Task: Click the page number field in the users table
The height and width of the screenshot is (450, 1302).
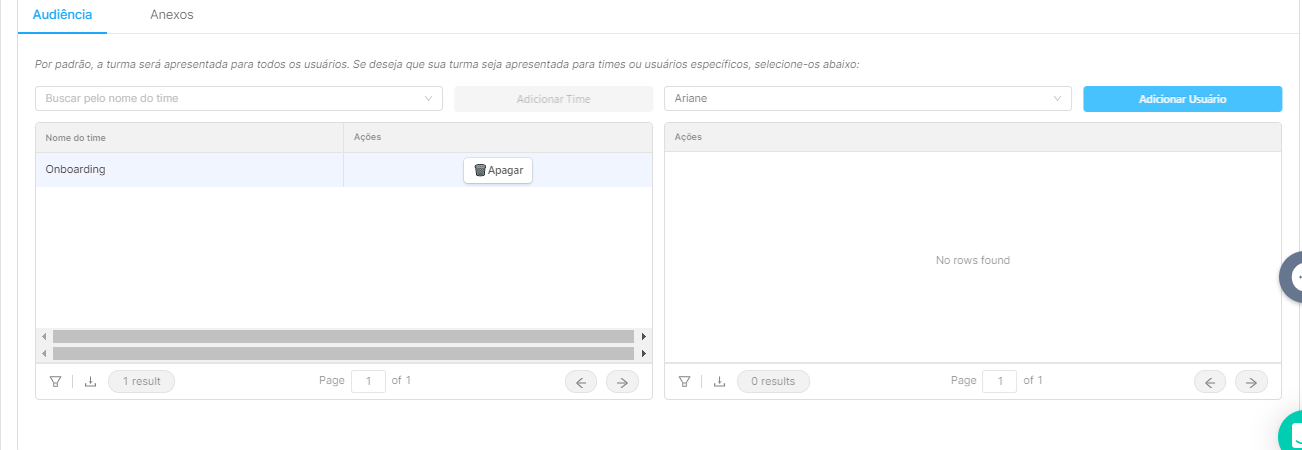Action: (x=1000, y=381)
